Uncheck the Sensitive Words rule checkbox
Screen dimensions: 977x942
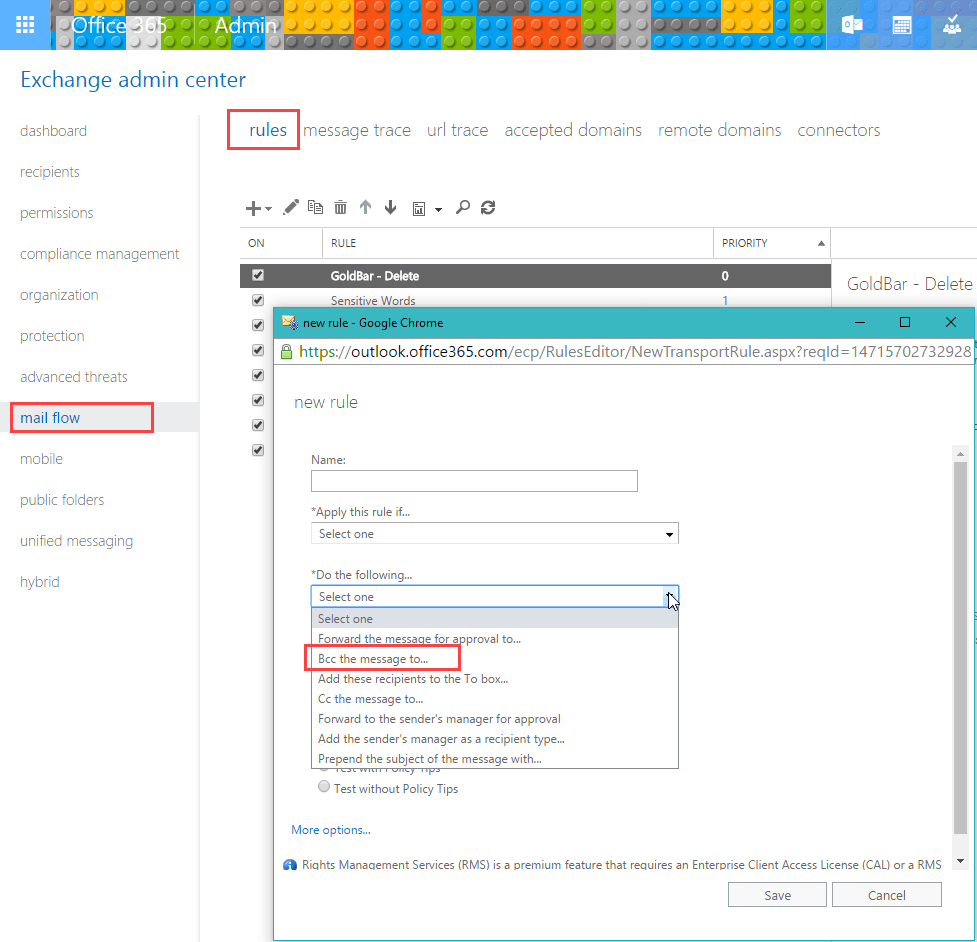tap(258, 300)
